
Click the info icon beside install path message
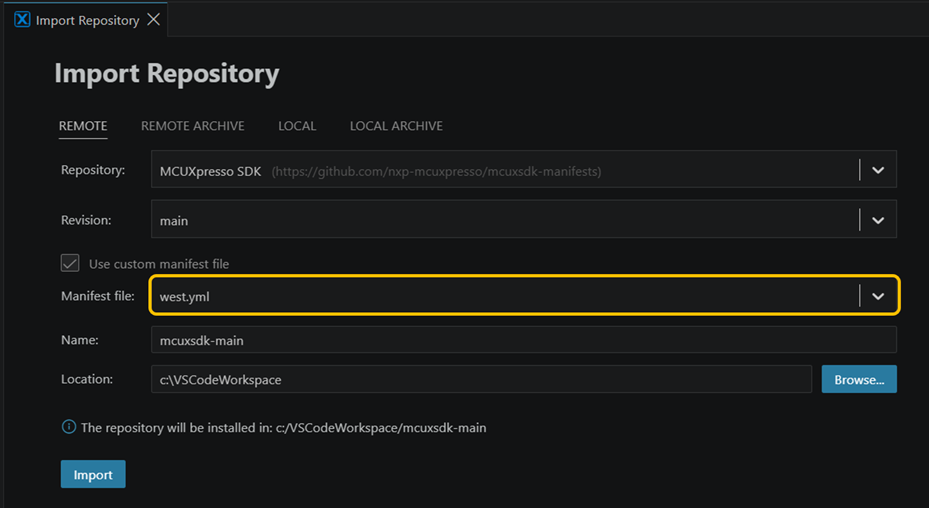pos(69,427)
